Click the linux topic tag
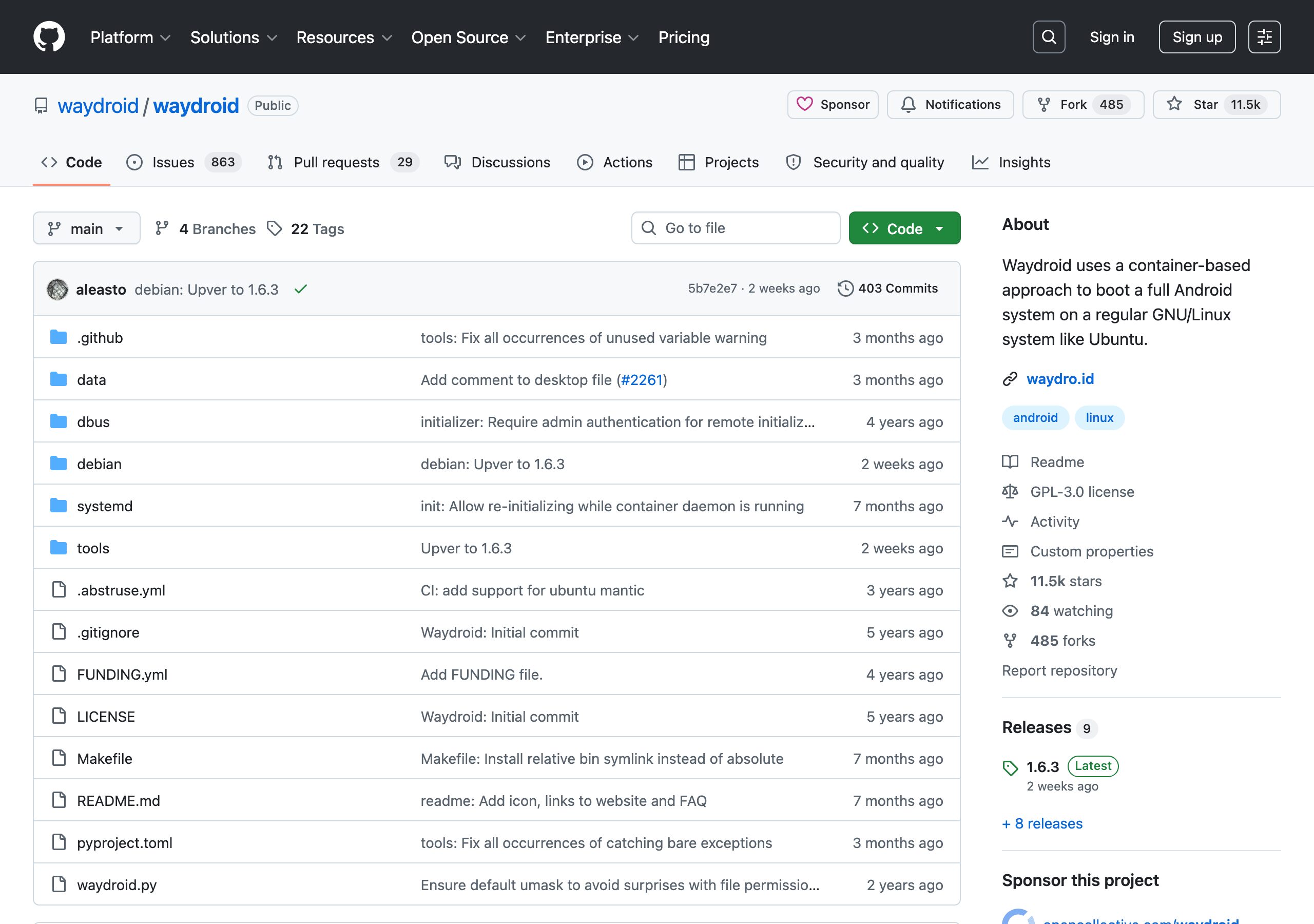The width and height of the screenshot is (1314, 924). click(x=1099, y=418)
